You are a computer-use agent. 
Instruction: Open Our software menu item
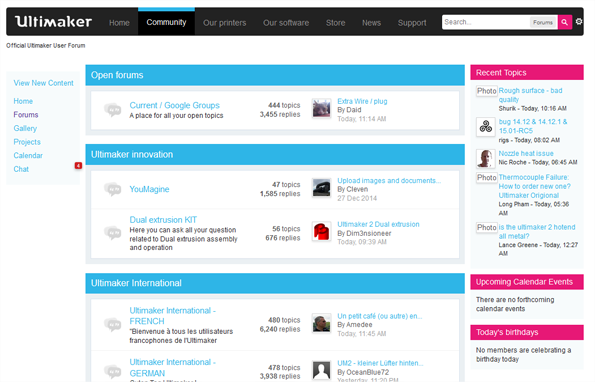tap(286, 23)
